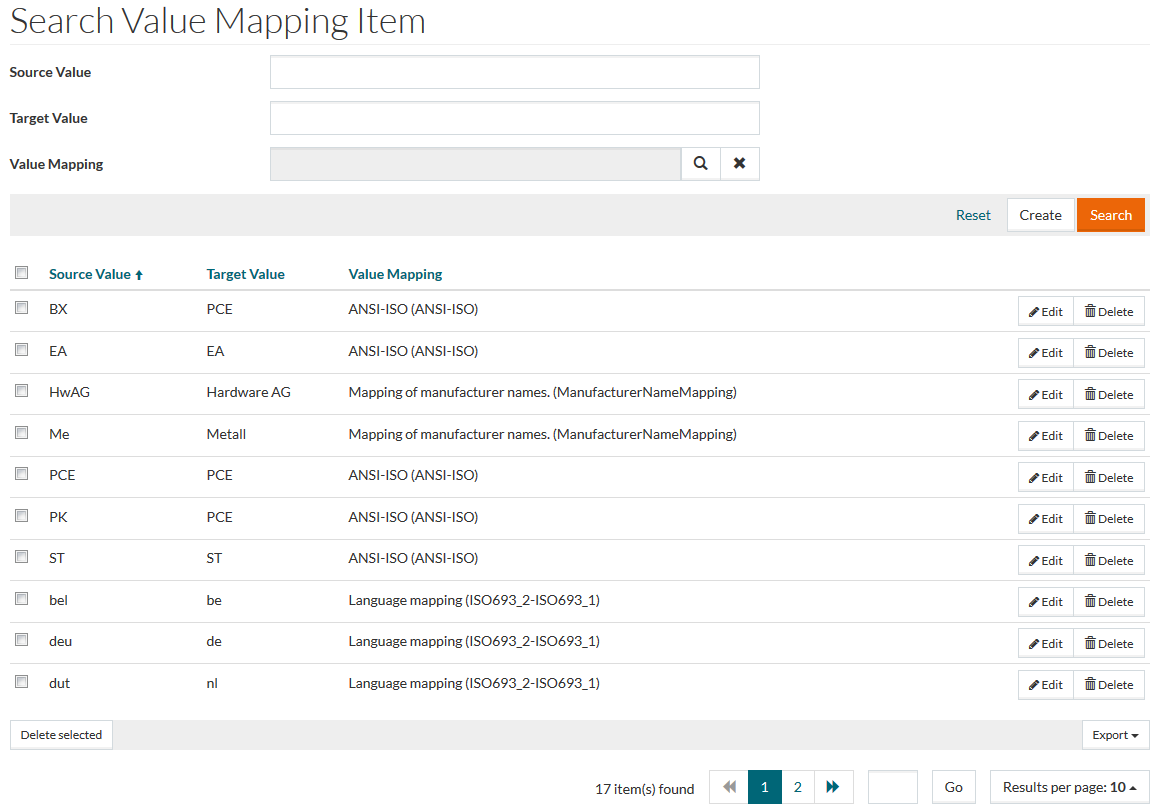Click the Create button

pyautogui.click(x=1040, y=215)
